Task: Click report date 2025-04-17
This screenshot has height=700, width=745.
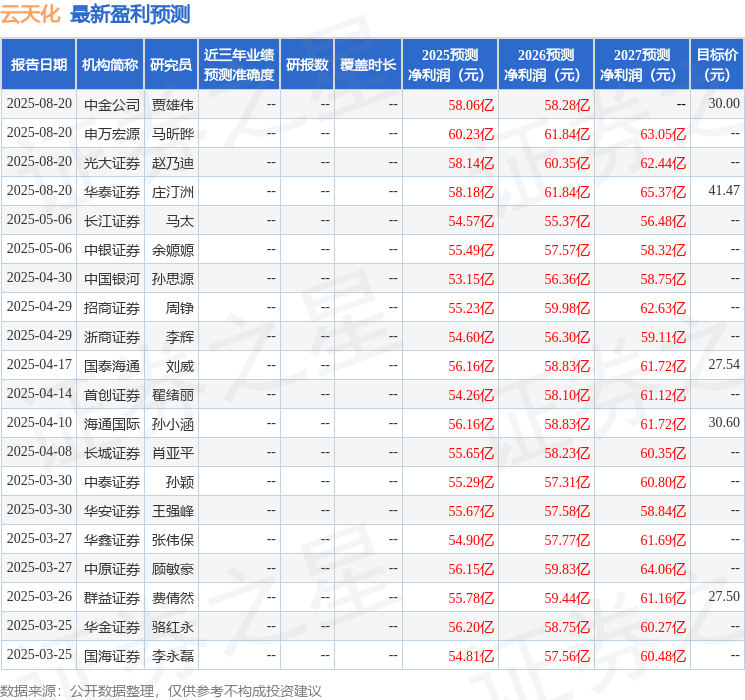Action: click(x=39, y=364)
